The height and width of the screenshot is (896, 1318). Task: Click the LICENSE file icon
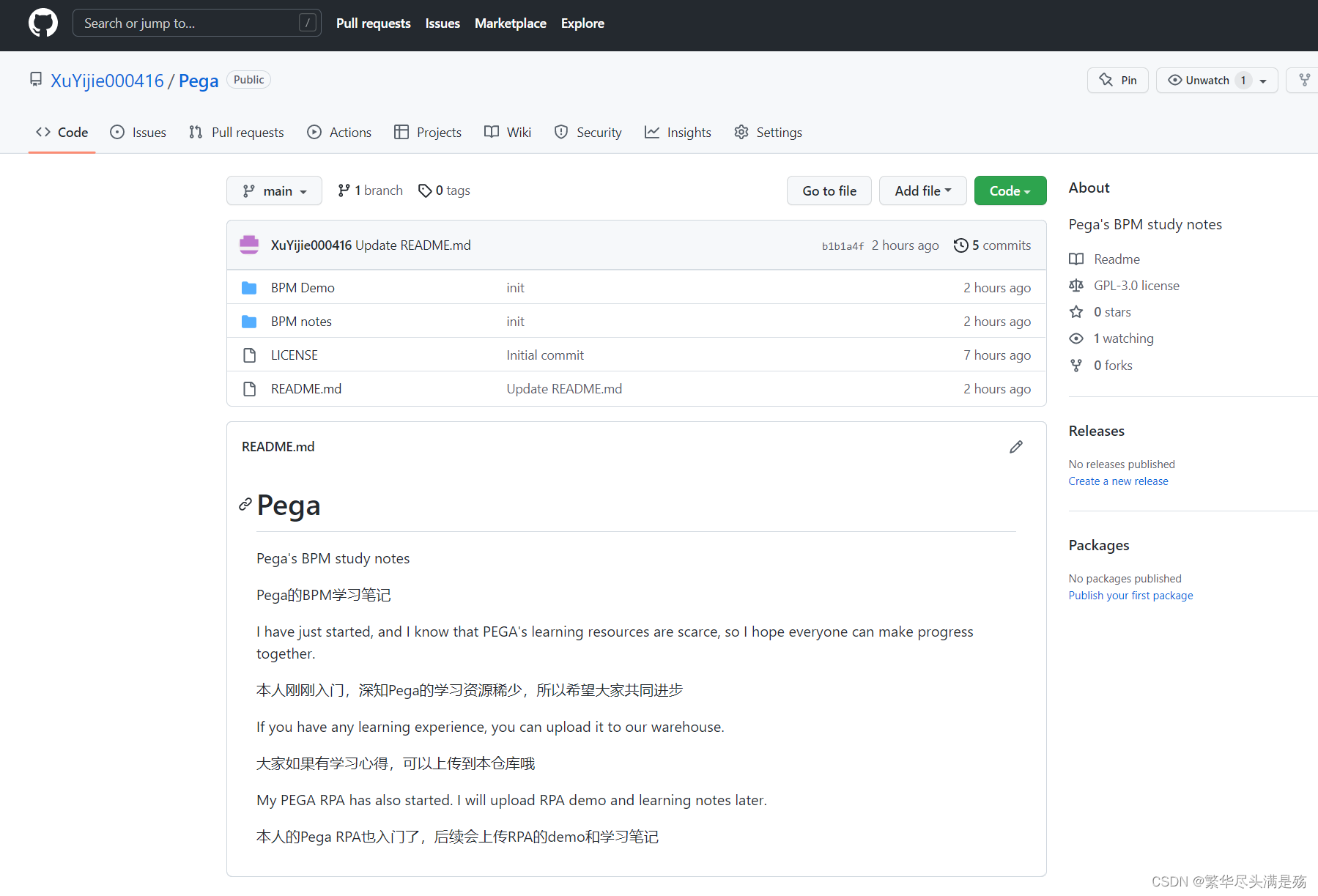(249, 355)
